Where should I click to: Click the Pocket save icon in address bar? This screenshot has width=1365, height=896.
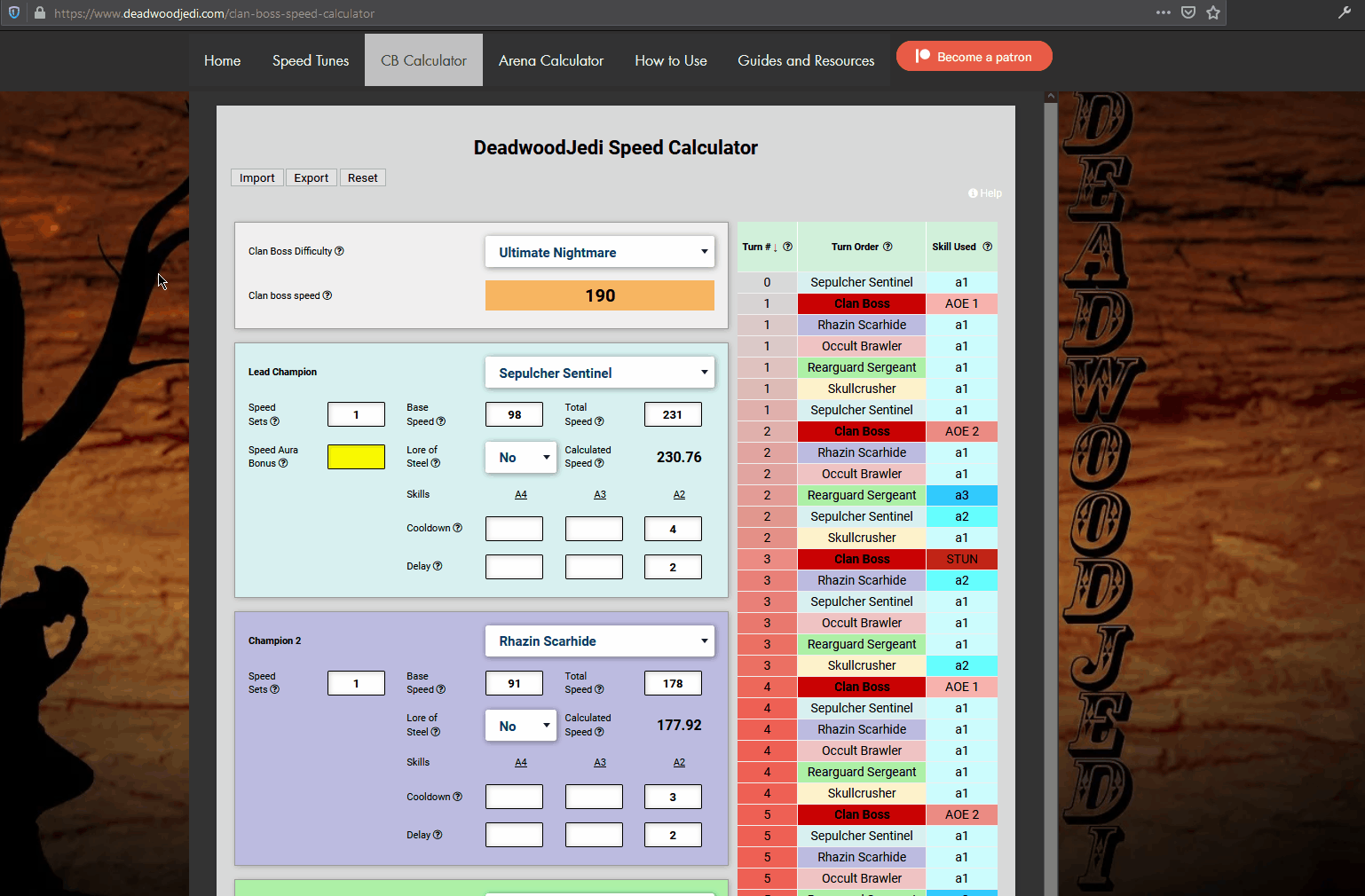point(1188,12)
